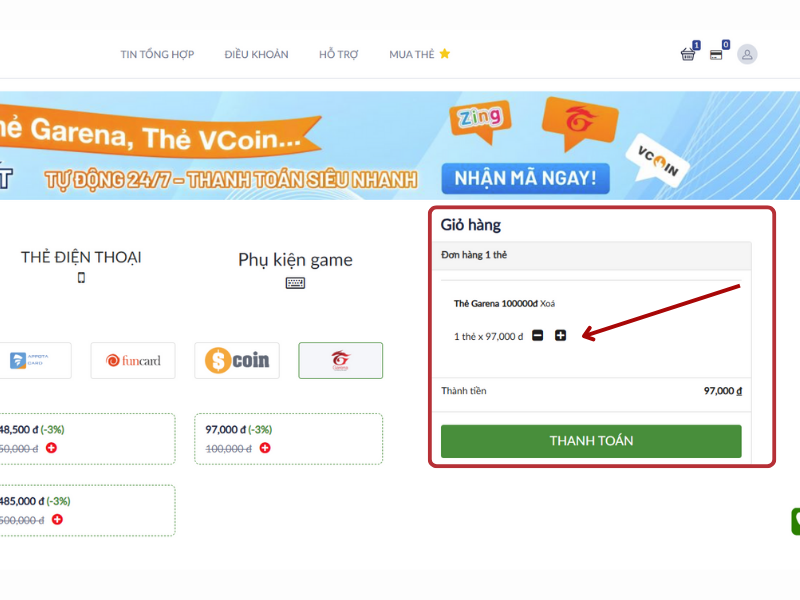800x600 pixels.
Task: Increase Garena card quantity with plus icon
Action: tap(560, 335)
